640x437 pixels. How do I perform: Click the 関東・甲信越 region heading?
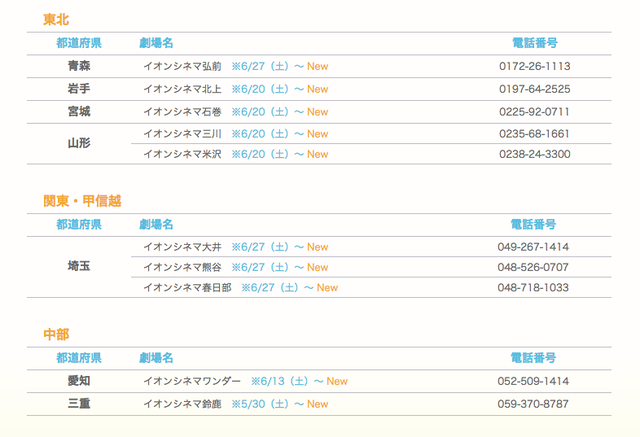point(82,201)
